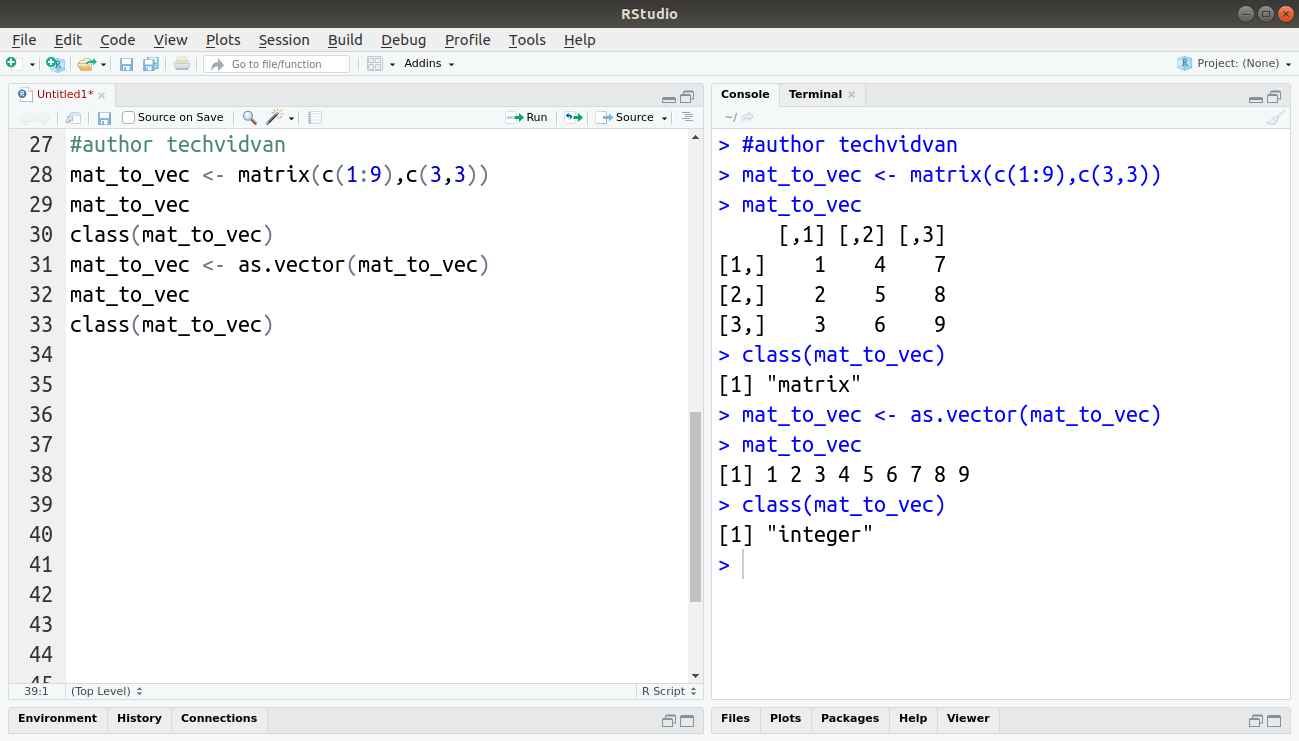Expand the Source options dropdown arrow
The image size is (1299, 741).
tap(665, 118)
